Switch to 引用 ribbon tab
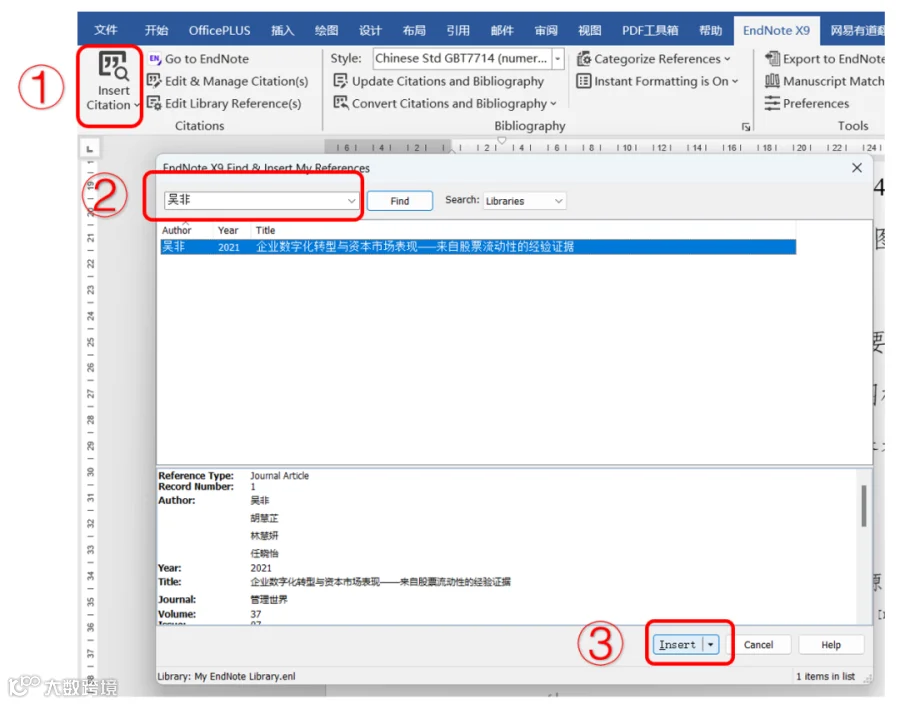This screenshot has height=704, width=900. (458, 30)
